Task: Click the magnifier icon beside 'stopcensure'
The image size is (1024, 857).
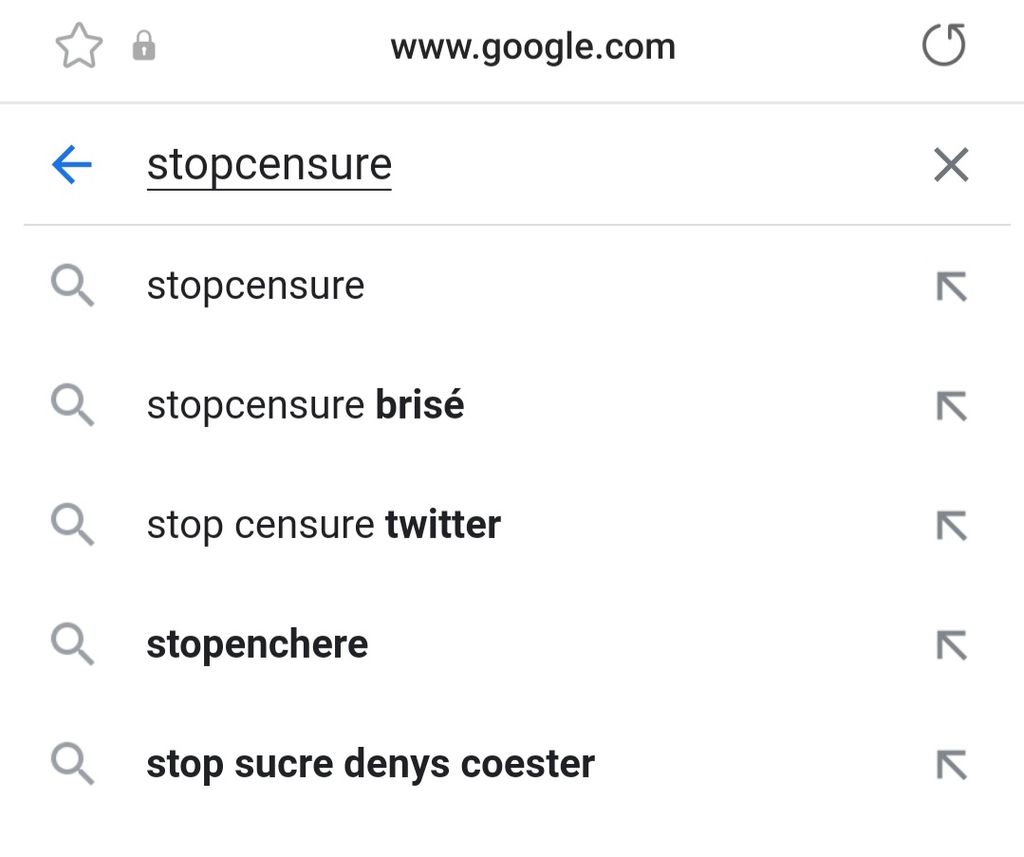Action: (x=72, y=287)
